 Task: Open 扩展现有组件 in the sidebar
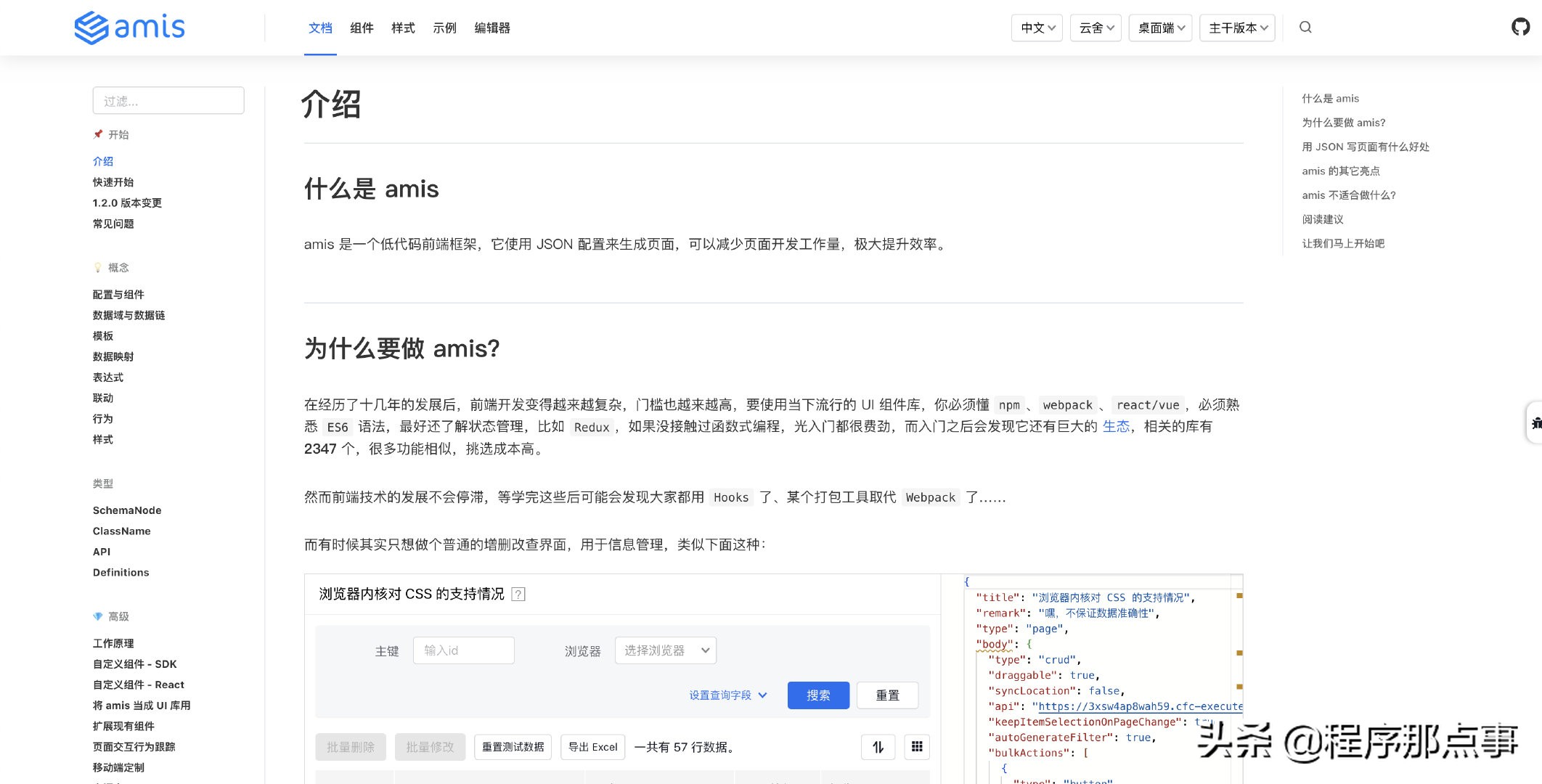pyautogui.click(x=123, y=726)
